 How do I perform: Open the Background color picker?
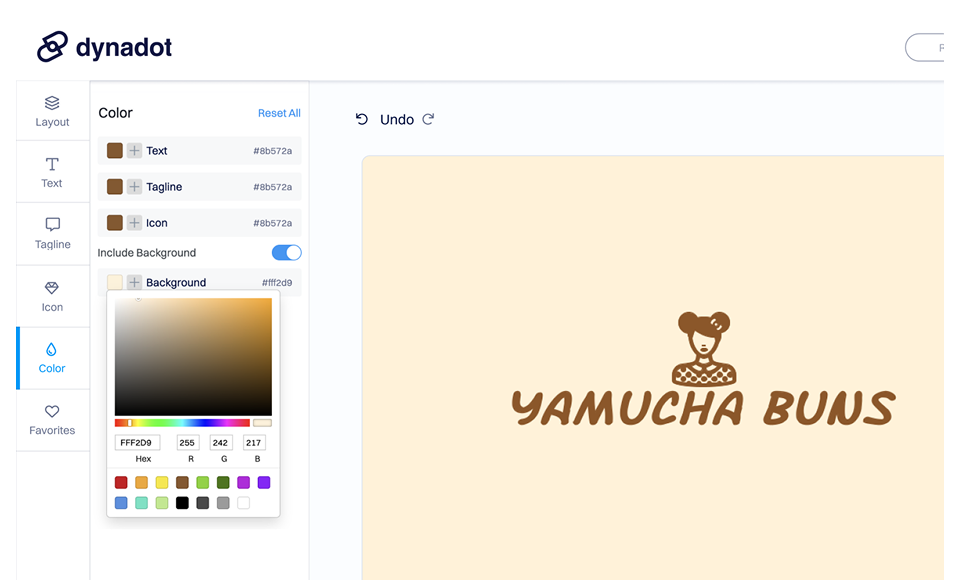(113, 282)
